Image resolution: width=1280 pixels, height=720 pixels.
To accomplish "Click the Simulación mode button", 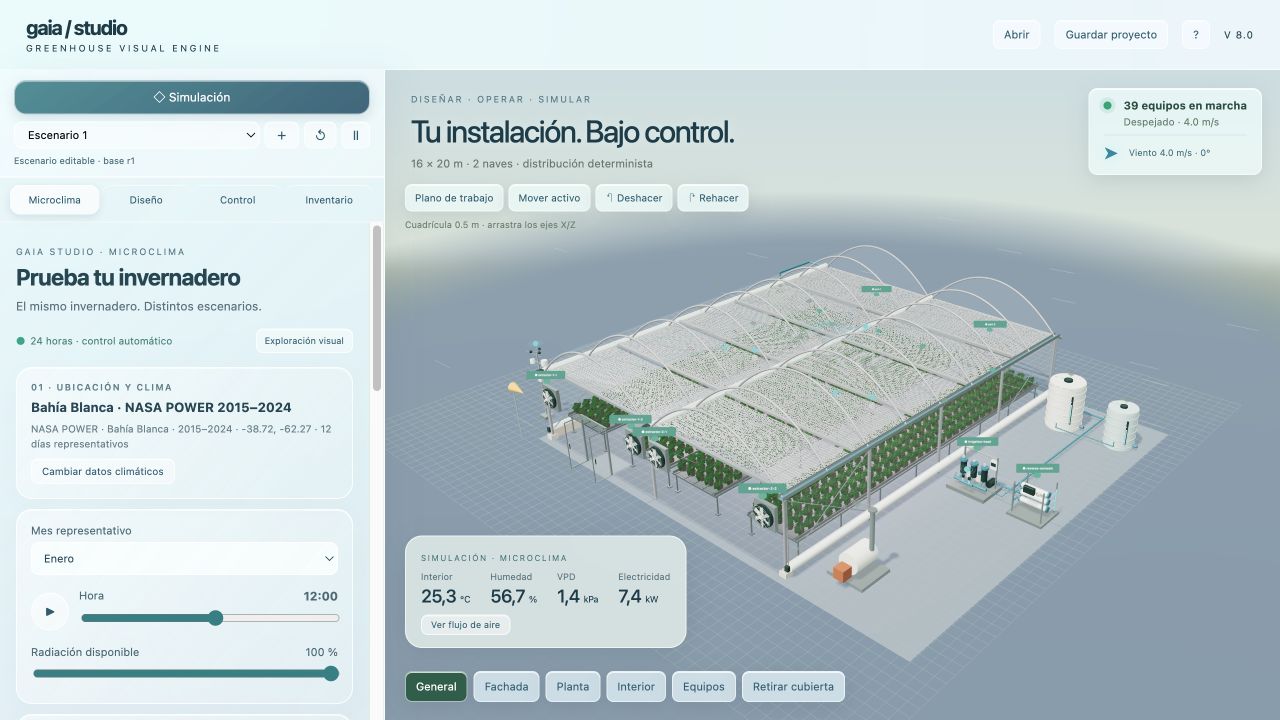I will pos(192,97).
